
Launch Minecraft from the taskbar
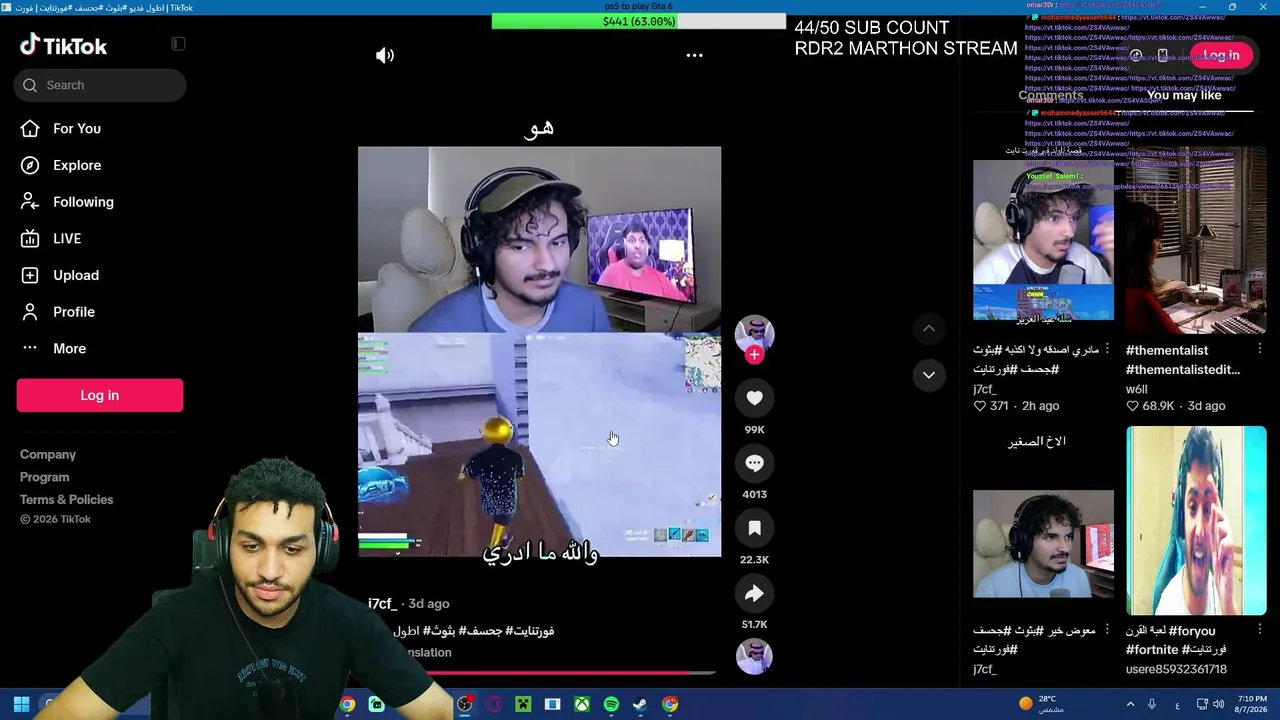(523, 704)
